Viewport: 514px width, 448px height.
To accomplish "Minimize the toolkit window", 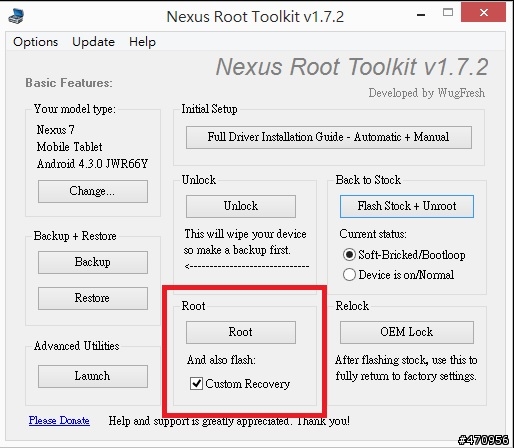I will [x=421, y=15].
